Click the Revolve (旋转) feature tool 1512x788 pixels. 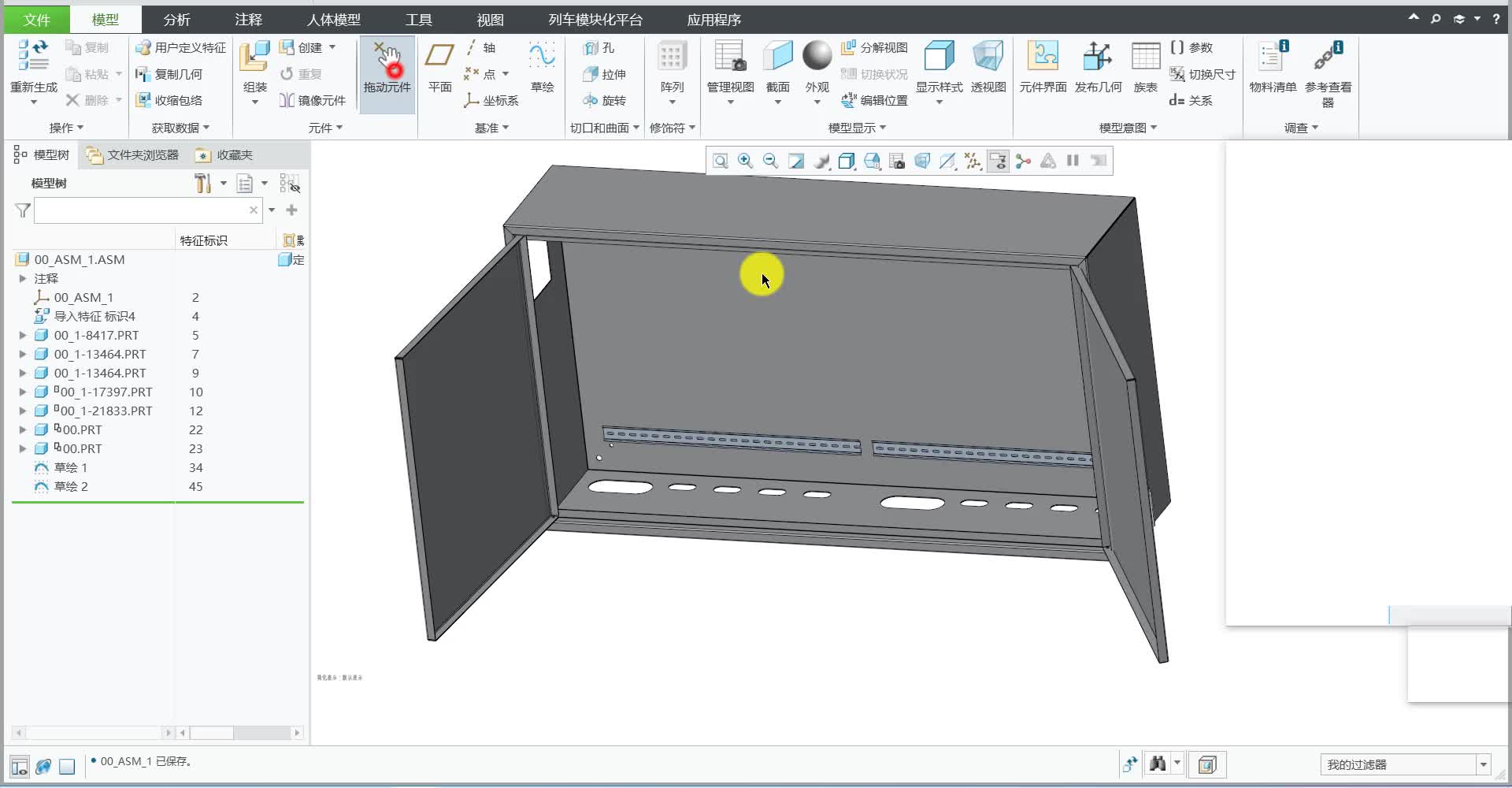coord(604,100)
